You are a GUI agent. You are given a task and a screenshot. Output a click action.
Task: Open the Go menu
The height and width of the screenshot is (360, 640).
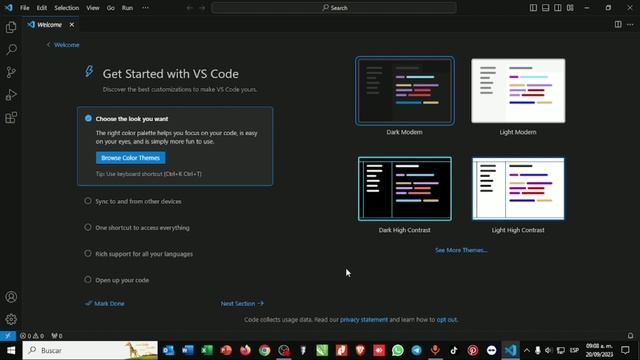111,8
